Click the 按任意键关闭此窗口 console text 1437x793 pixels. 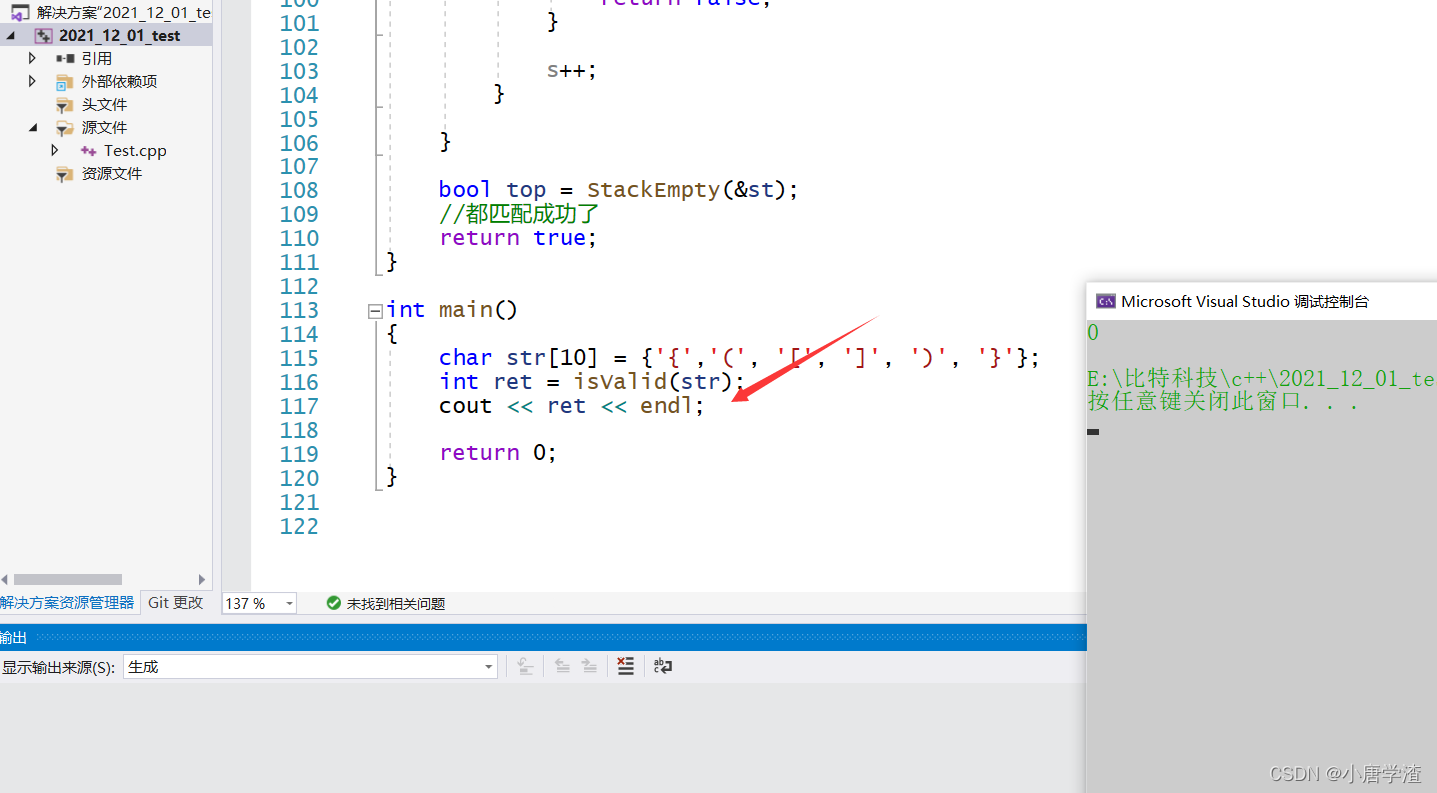click(1223, 403)
